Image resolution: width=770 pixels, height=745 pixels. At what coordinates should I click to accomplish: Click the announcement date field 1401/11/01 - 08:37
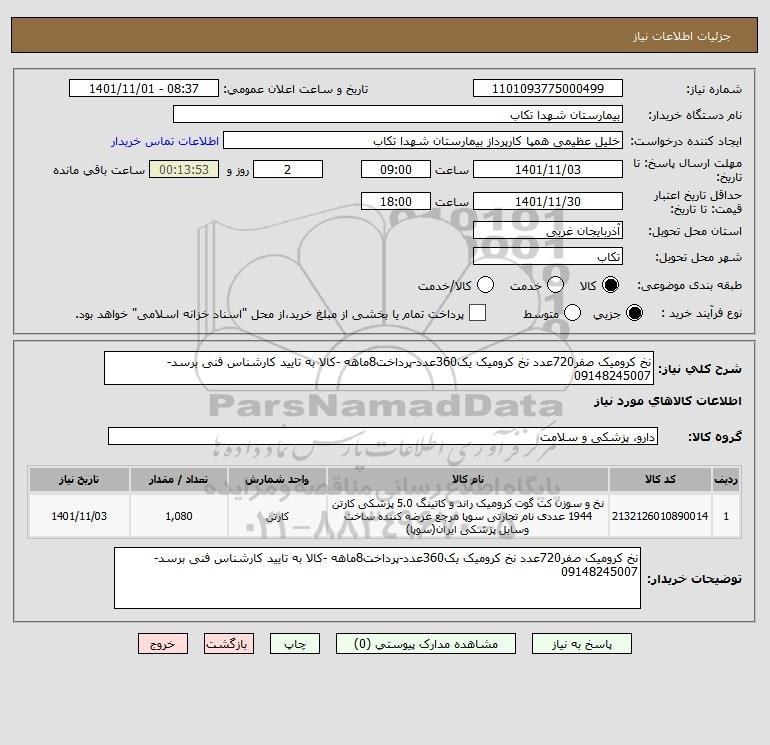point(144,88)
